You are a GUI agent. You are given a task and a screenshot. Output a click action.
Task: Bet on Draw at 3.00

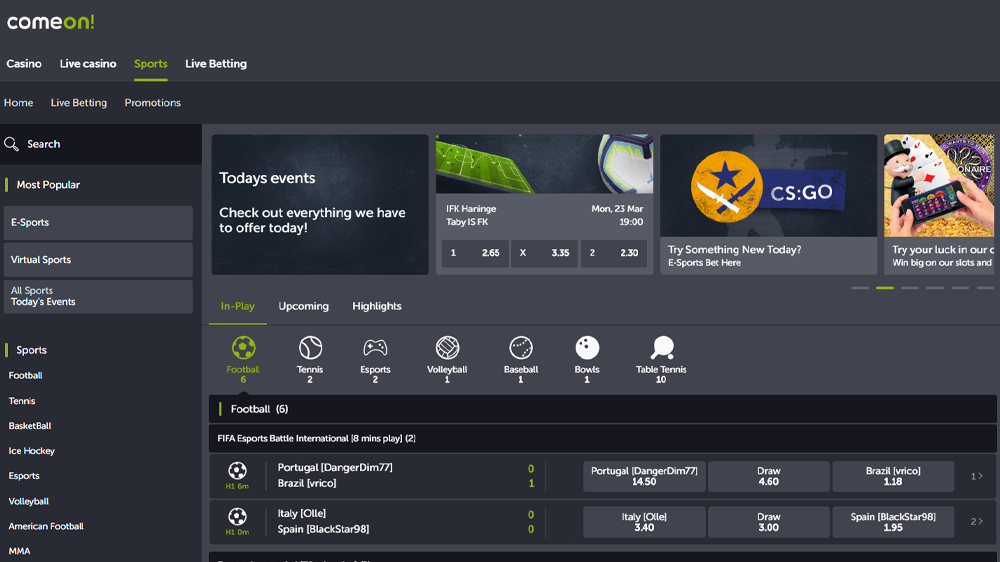768,522
